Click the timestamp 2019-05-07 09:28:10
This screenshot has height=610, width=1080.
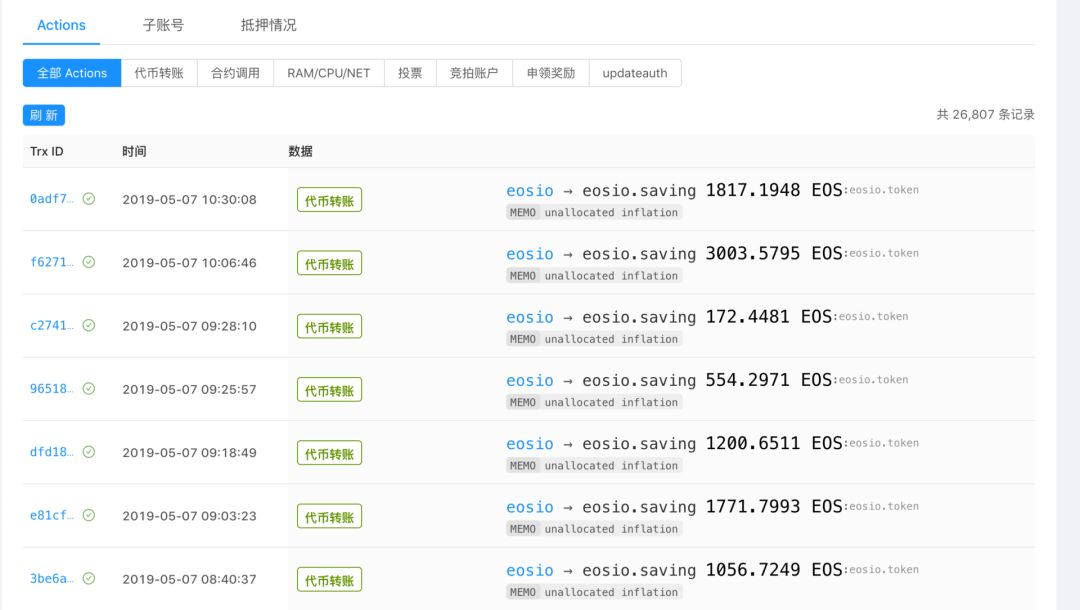coord(189,326)
